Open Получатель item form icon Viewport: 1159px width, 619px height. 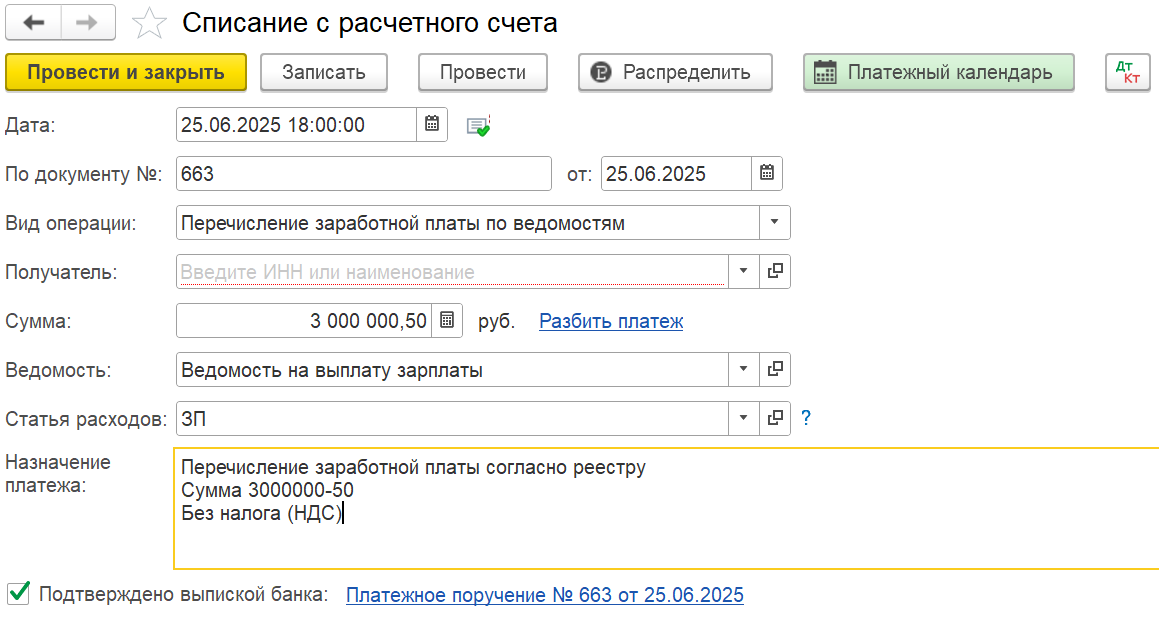pyautogui.click(x=775, y=271)
